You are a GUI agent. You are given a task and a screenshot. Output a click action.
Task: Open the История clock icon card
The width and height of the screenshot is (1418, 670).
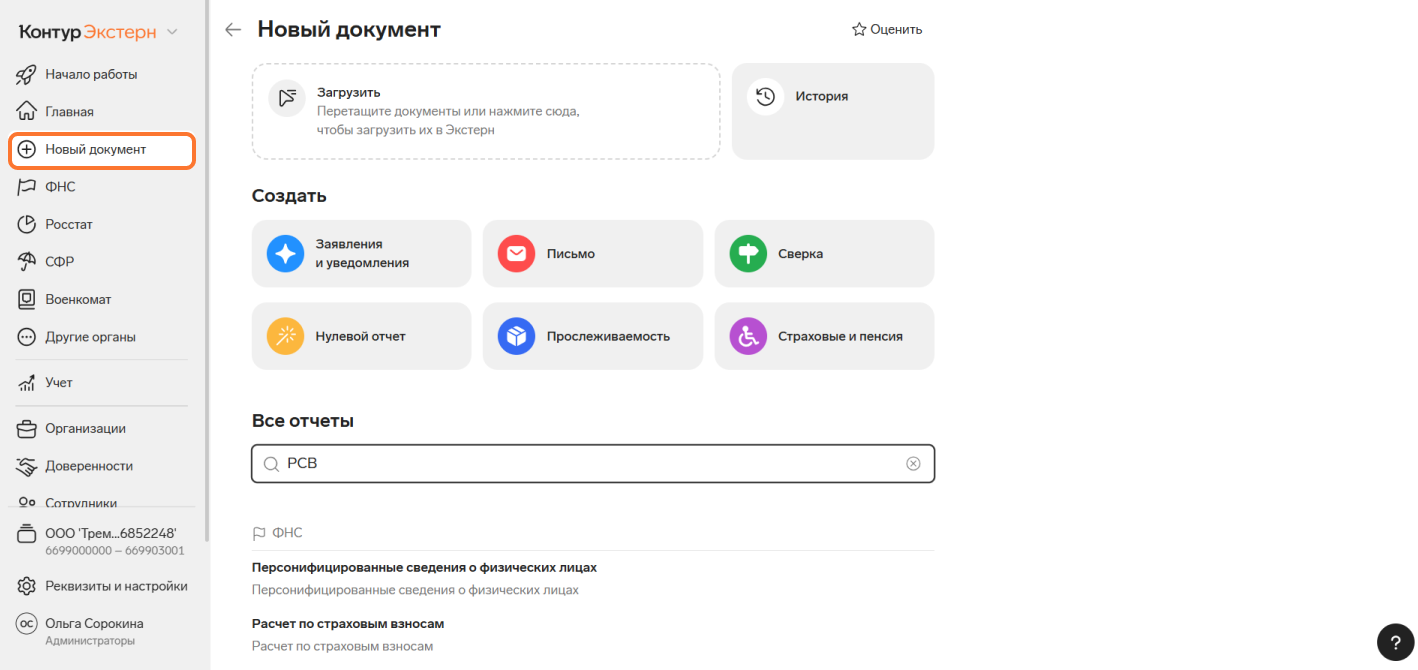766,97
